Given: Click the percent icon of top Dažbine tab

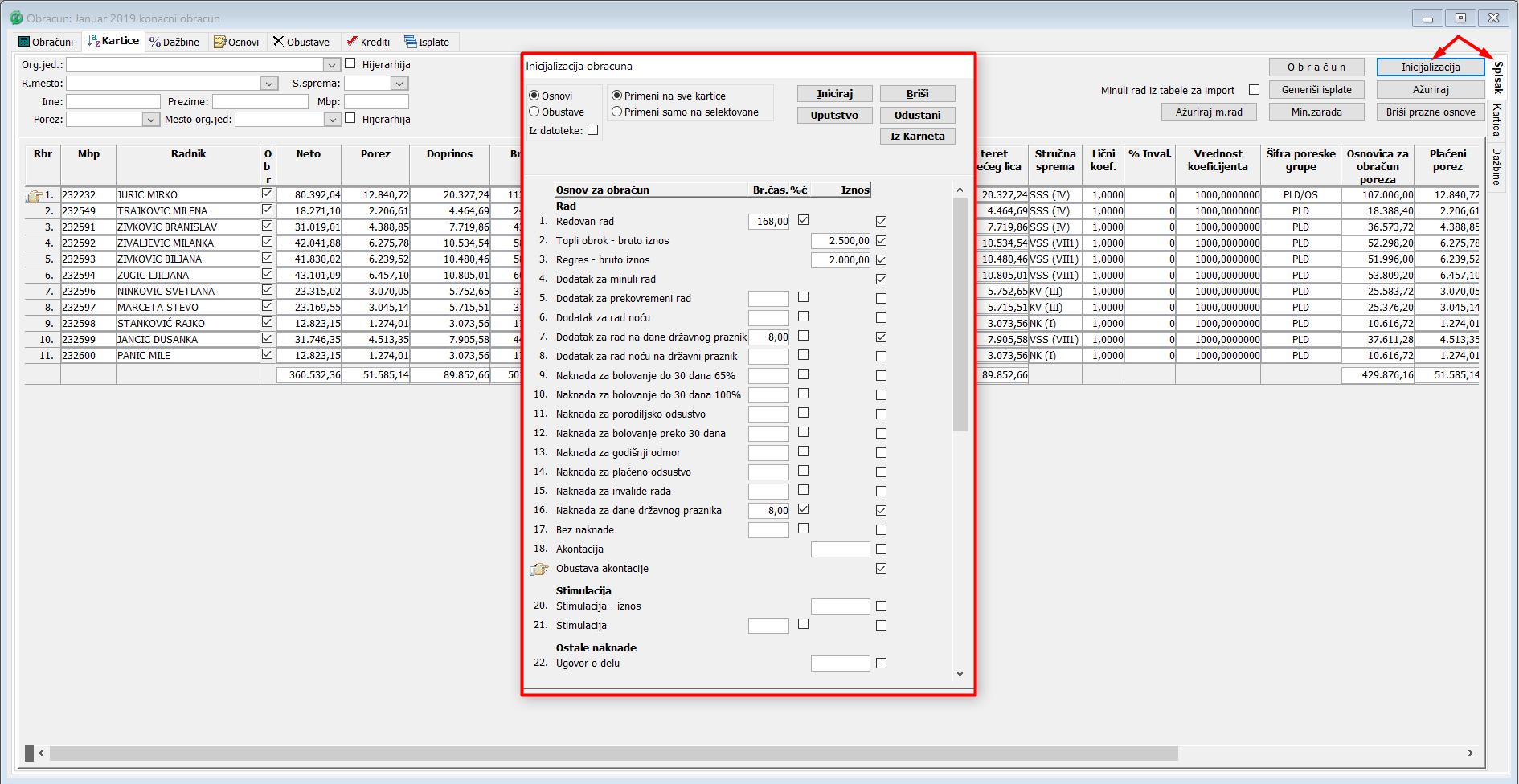Looking at the screenshot, I should pyautogui.click(x=155, y=42).
